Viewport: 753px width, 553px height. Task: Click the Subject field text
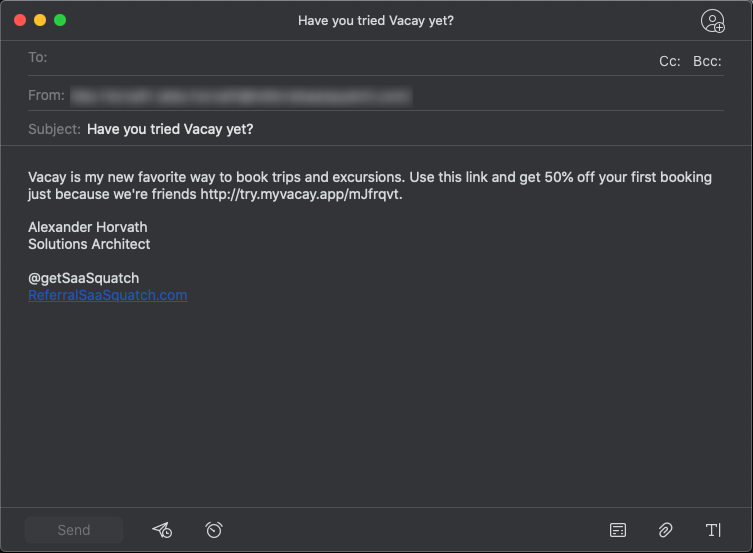coord(170,129)
